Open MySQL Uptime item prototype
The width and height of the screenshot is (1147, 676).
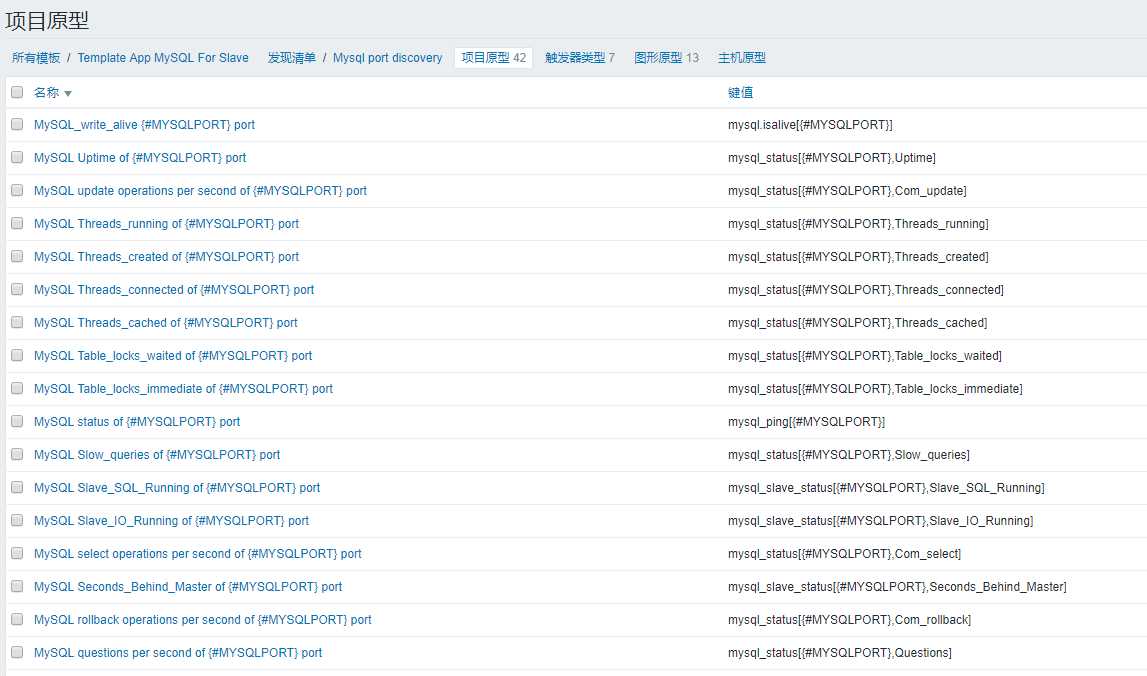140,158
